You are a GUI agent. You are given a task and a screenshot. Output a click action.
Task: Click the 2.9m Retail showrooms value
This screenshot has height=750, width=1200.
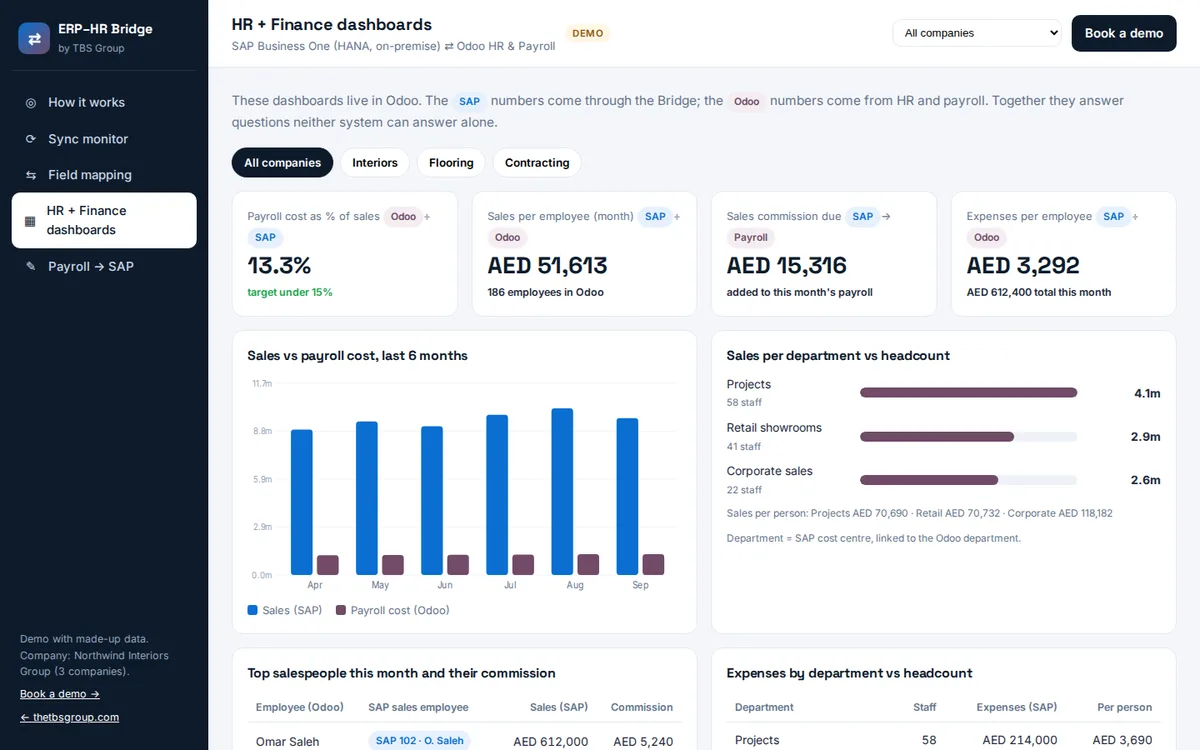(x=1146, y=437)
